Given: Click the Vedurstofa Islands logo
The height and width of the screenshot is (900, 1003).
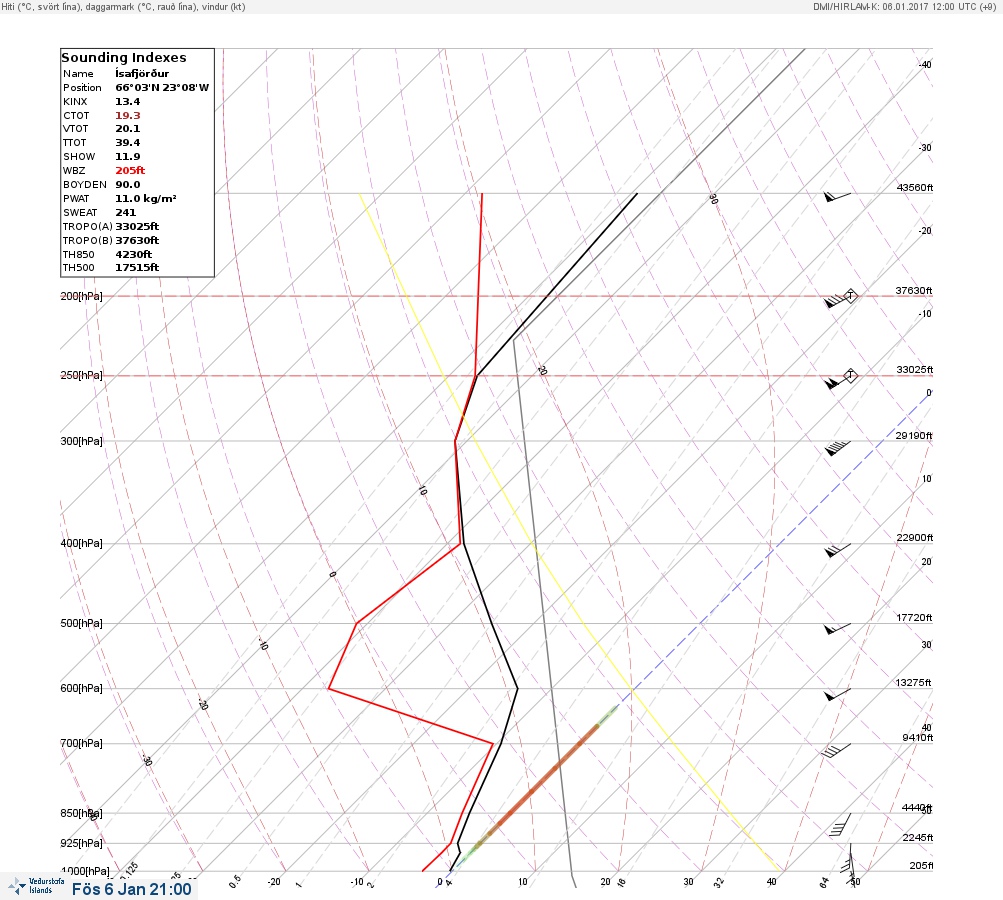Looking at the screenshot, I should (35, 886).
